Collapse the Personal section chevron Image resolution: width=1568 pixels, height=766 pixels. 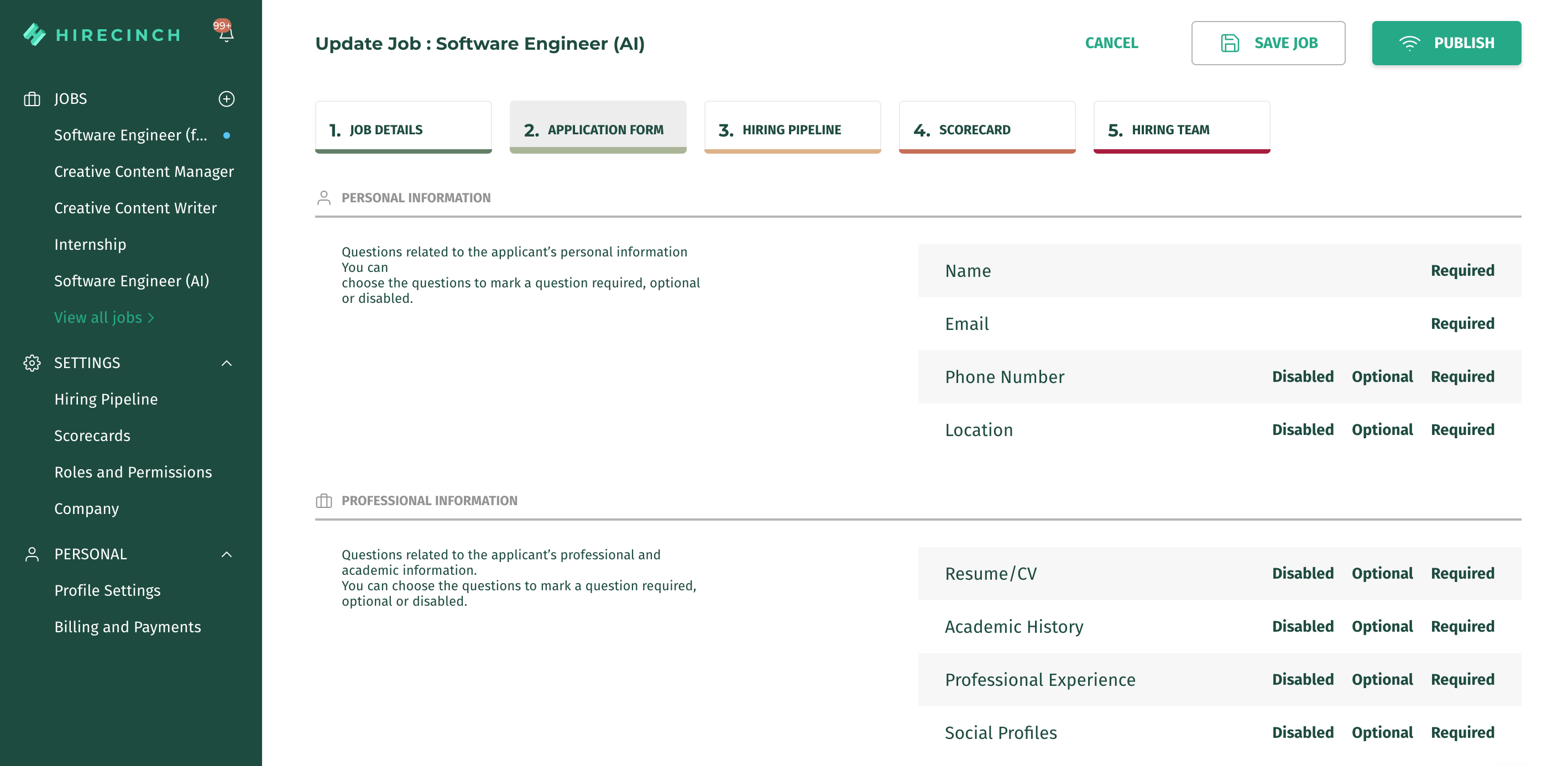[227, 554]
